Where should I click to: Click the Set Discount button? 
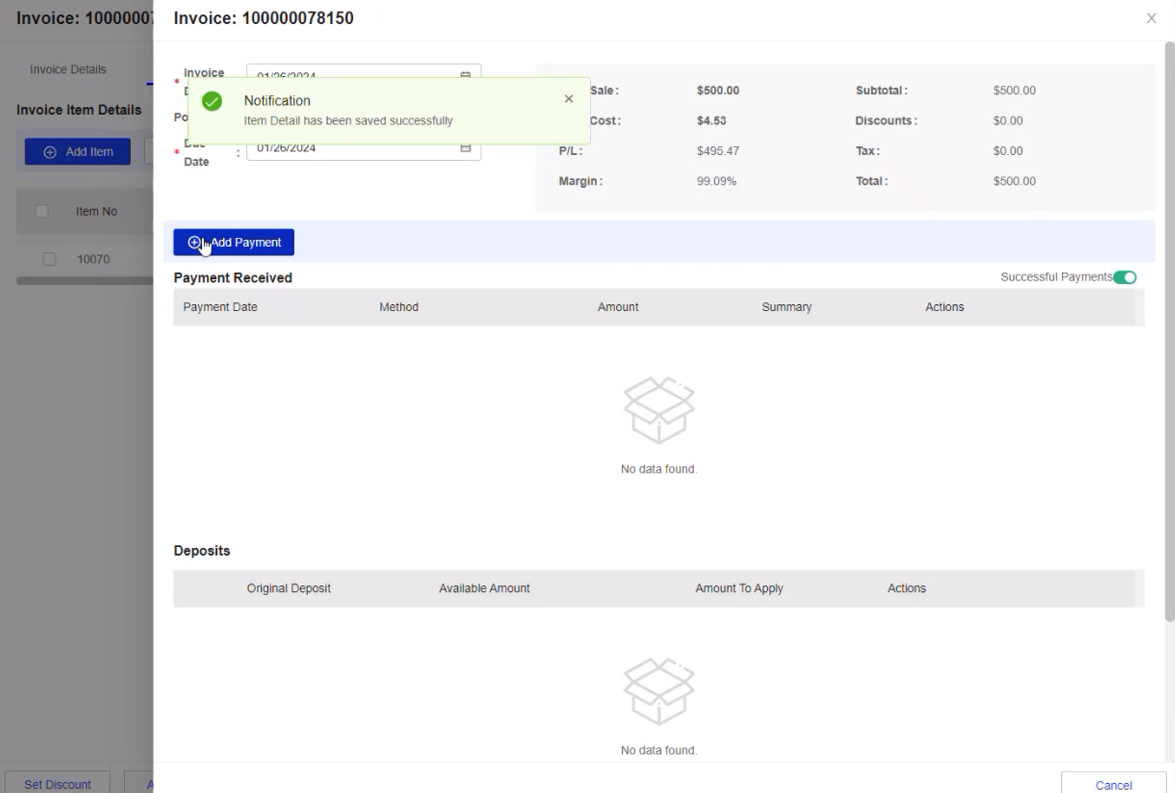pyautogui.click(x=57, y=784)
